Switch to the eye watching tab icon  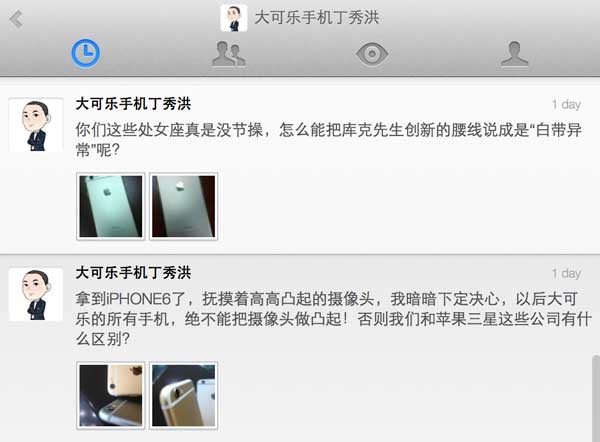tap(372, 54)
